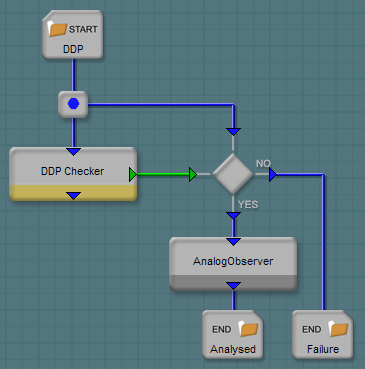Select the END Failure node
Image resolution: width=365 pixels, height=369 pixels.
(x=323, y=334)
